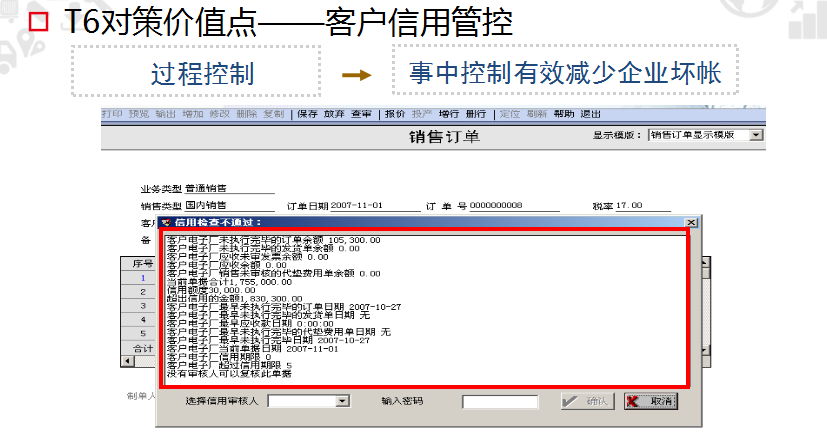Click the 取消 cancel button

(651, 401)
